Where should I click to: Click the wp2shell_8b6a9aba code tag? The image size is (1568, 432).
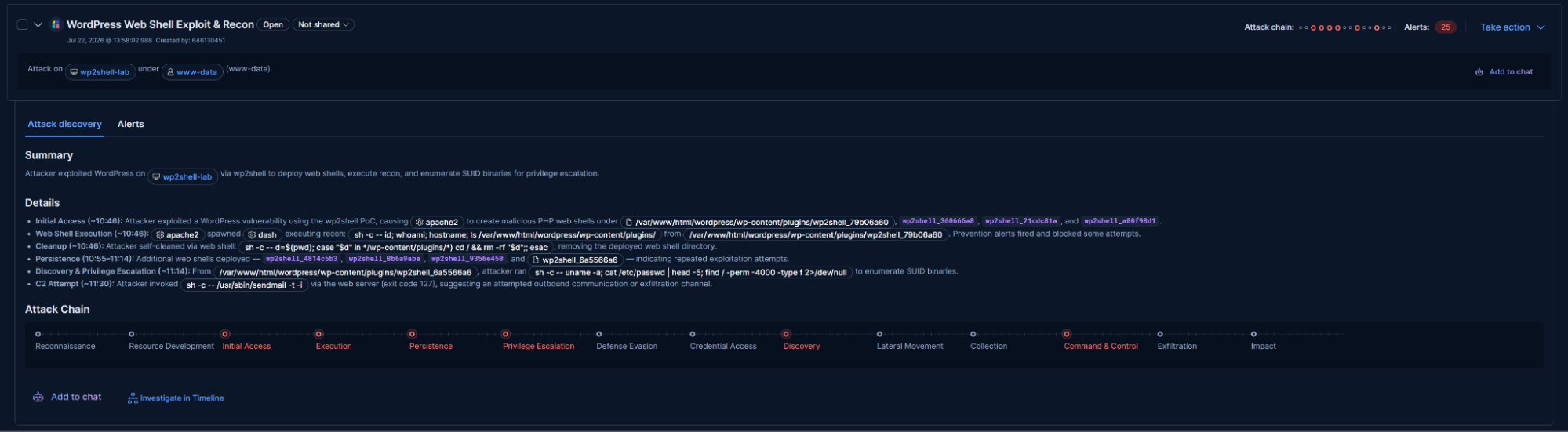click(x=385, y=259)
